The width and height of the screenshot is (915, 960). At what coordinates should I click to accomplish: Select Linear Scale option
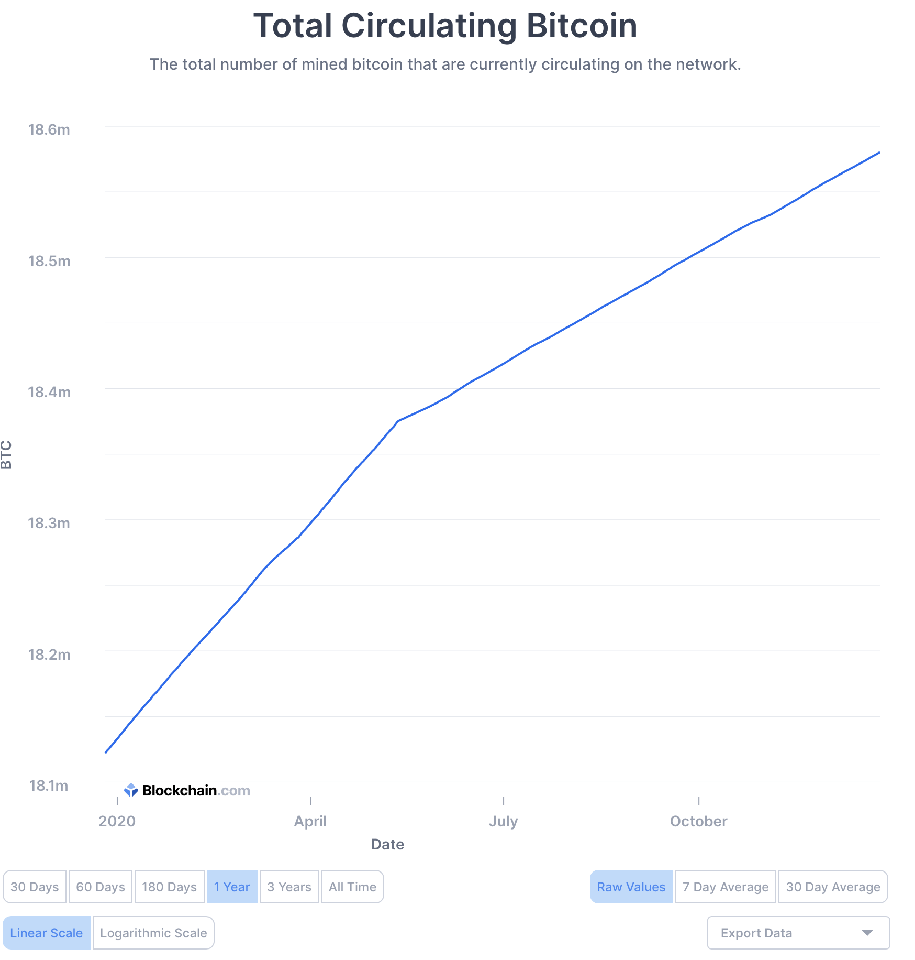click(47, 933)
